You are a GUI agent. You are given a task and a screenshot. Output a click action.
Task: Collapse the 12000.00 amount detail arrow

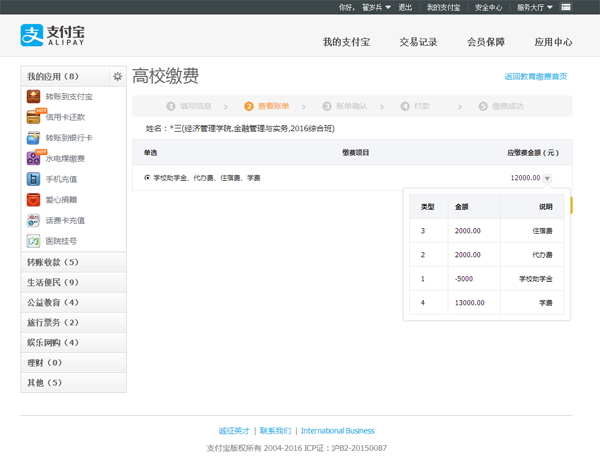tap(547, 178)
